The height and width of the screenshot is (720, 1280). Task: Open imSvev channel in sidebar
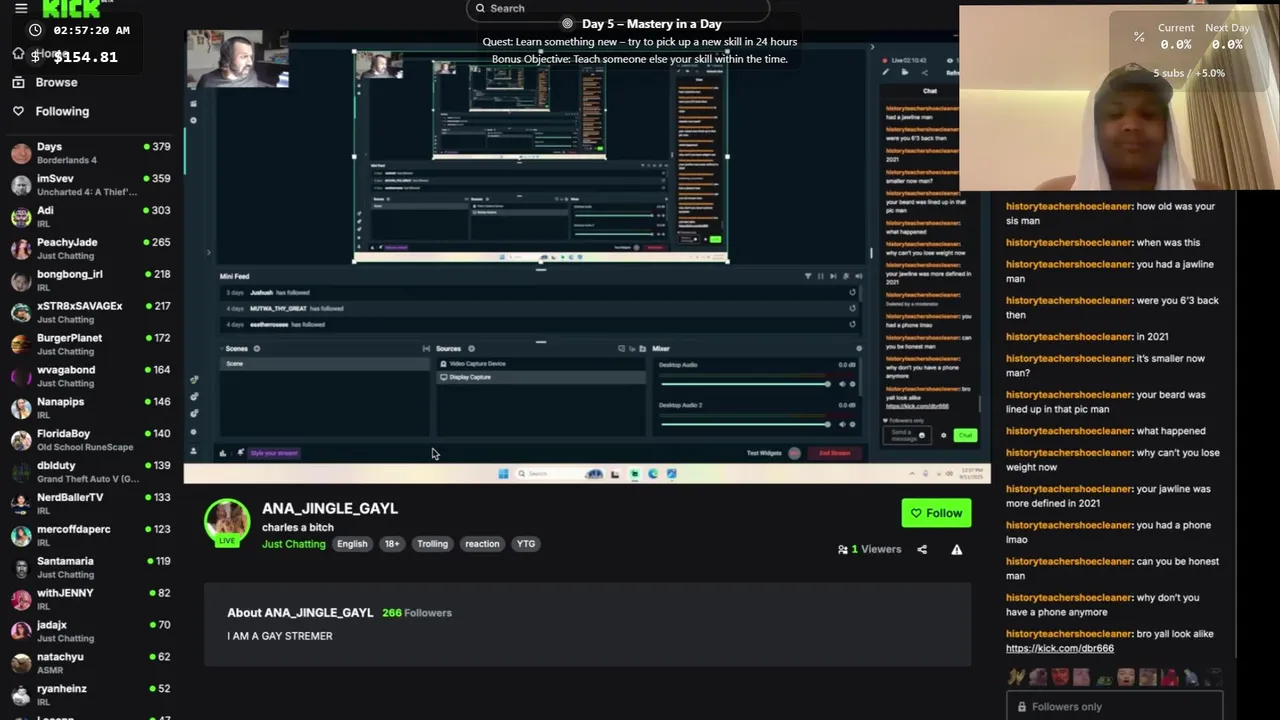(x=90, y=185)
